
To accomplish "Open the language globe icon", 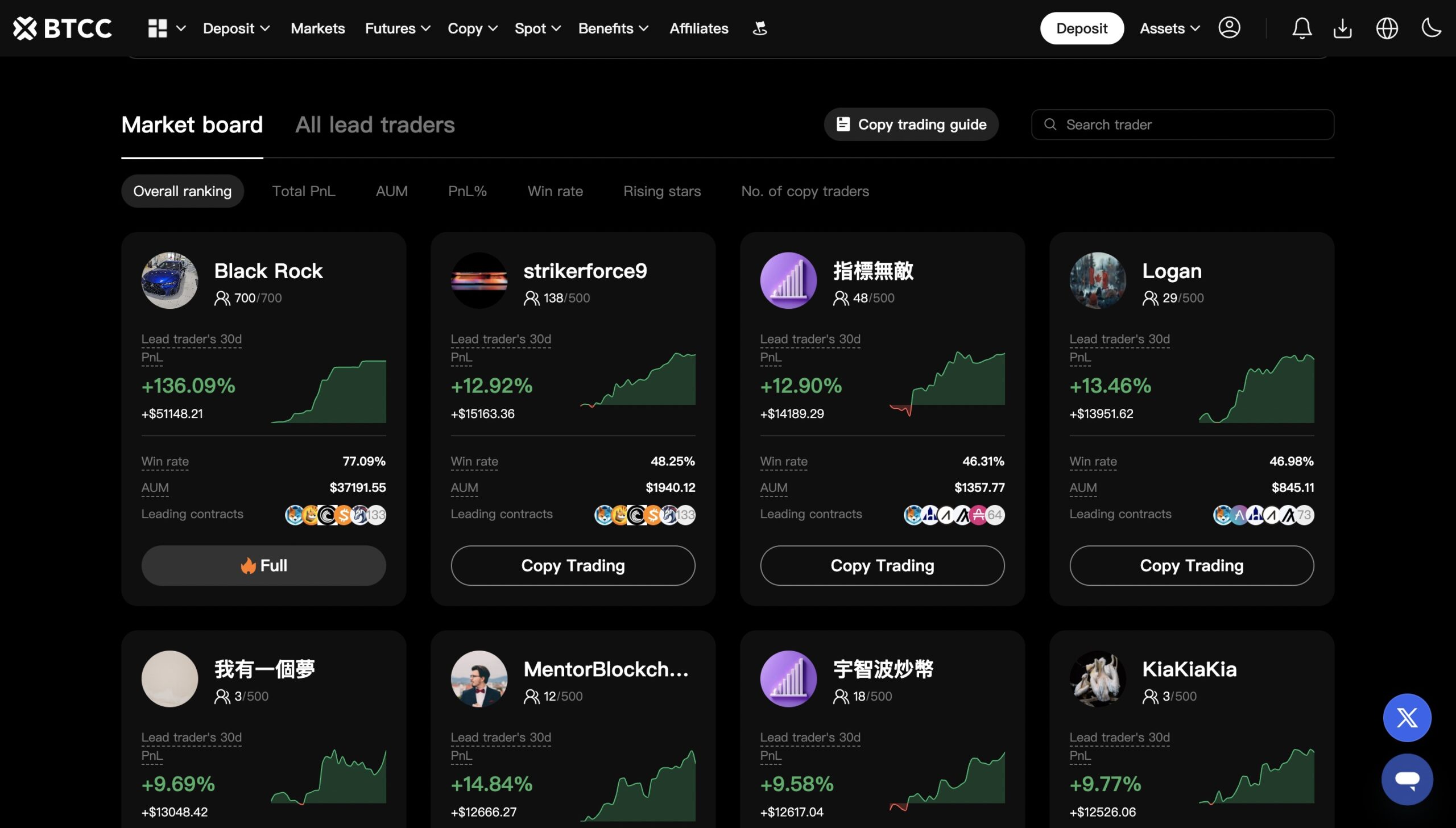I will (1387, 28).
